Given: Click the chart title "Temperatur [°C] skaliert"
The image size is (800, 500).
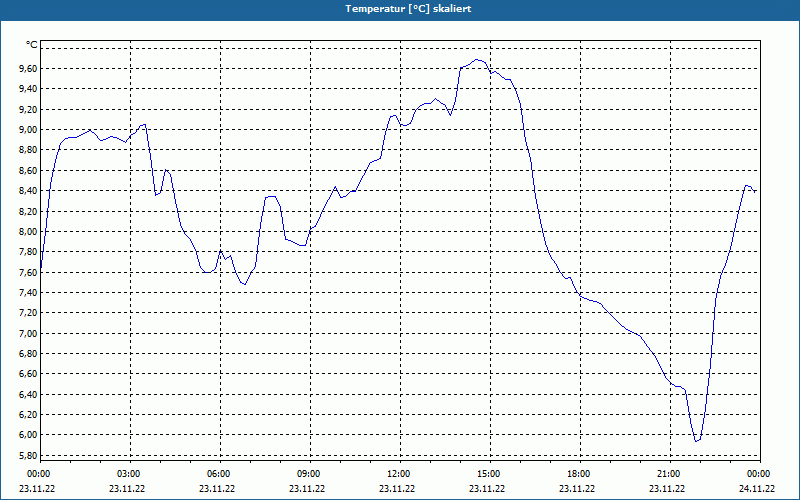Looking at the screenshot, I should point(408,9).
